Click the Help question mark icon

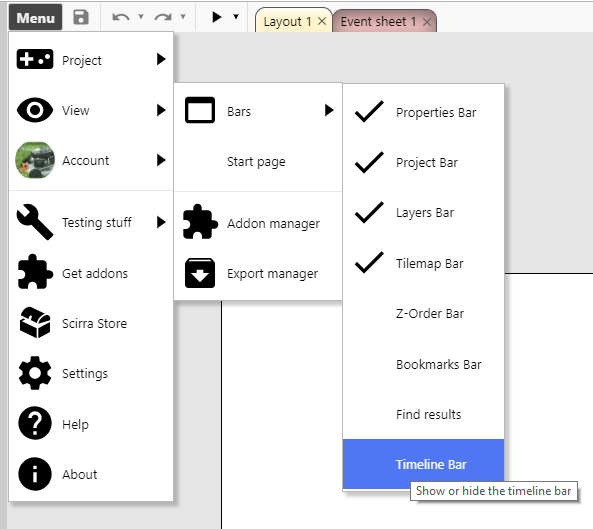tap(35, 424)
